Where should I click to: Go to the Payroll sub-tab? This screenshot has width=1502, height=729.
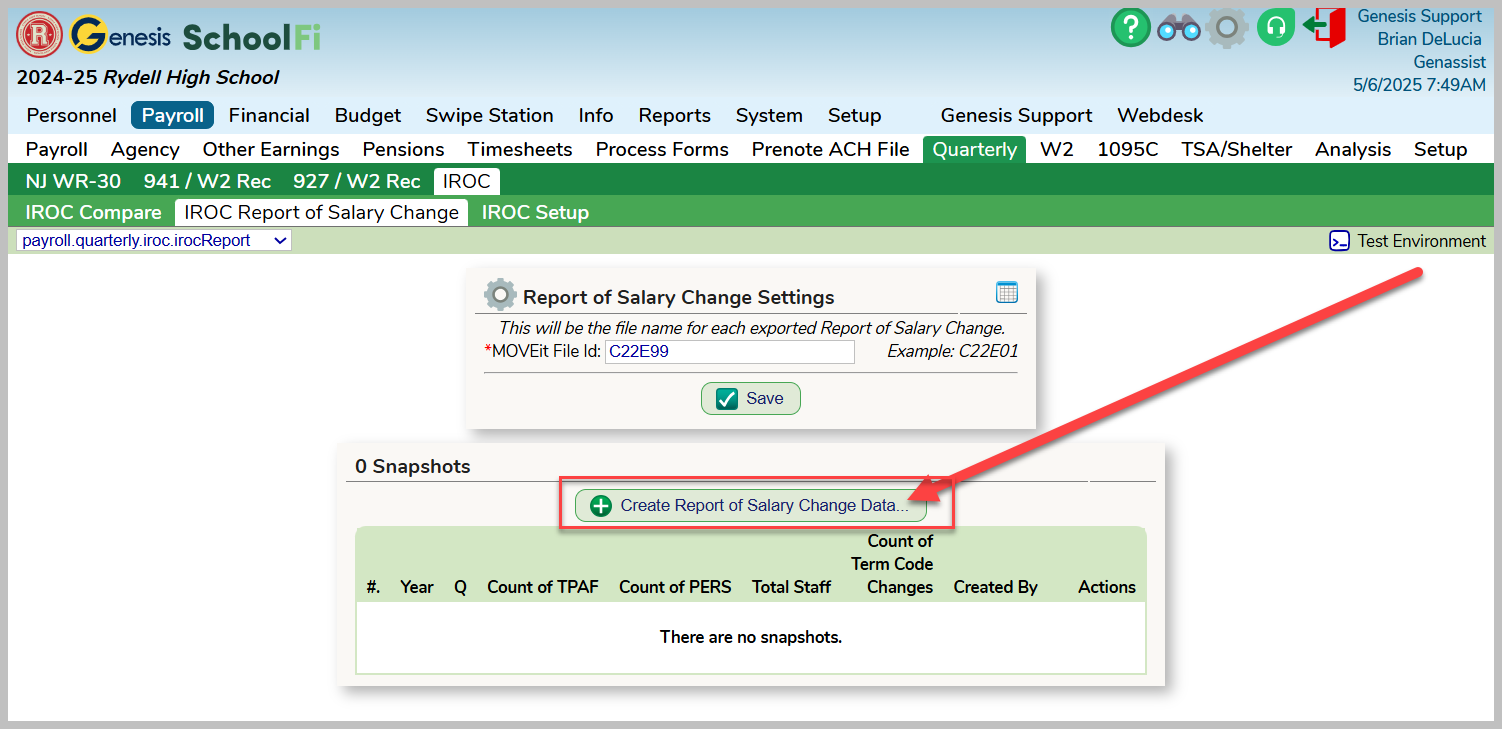(57, 150)
